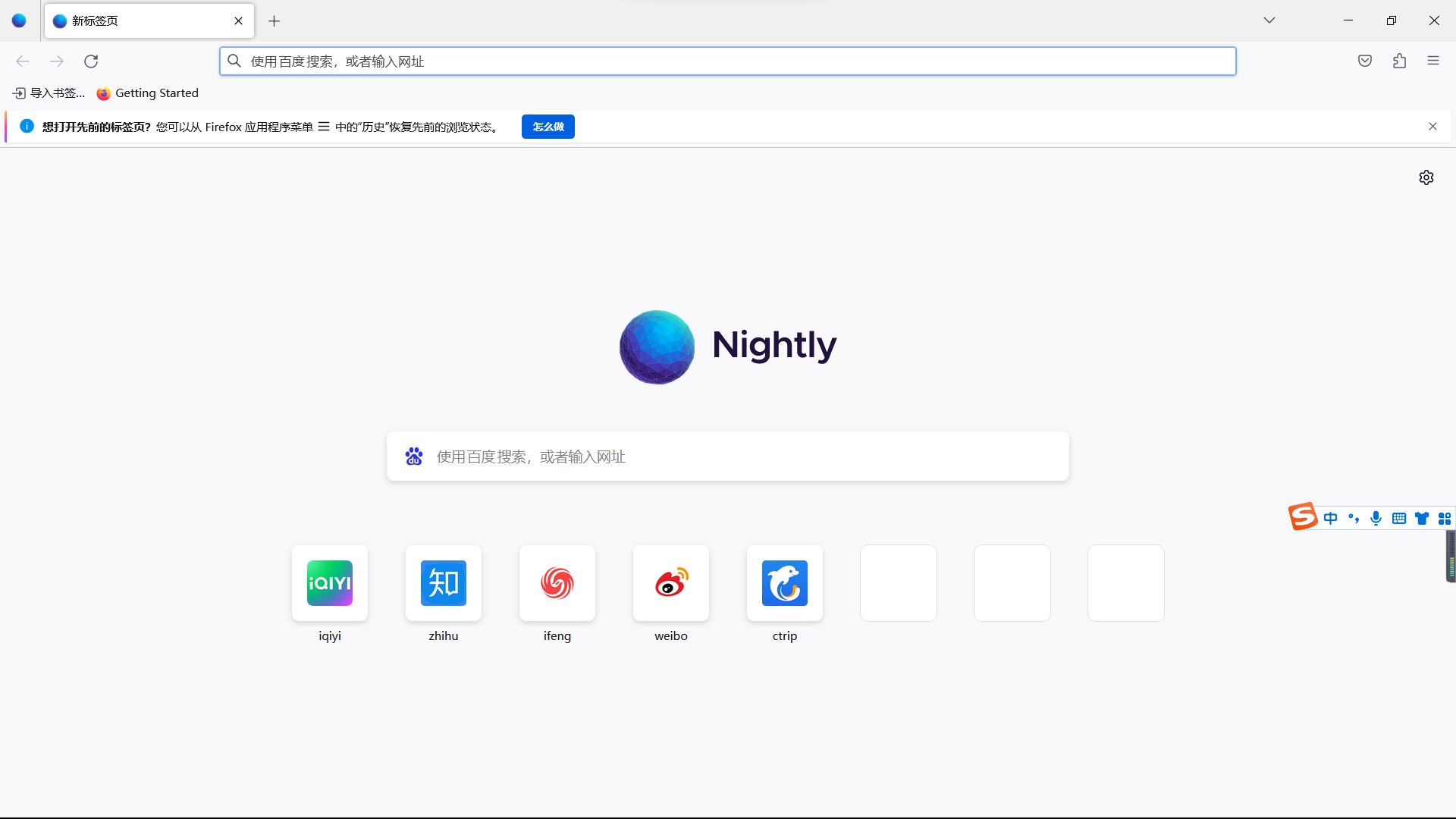Go forward with the forward arrow

click(57, 61)
